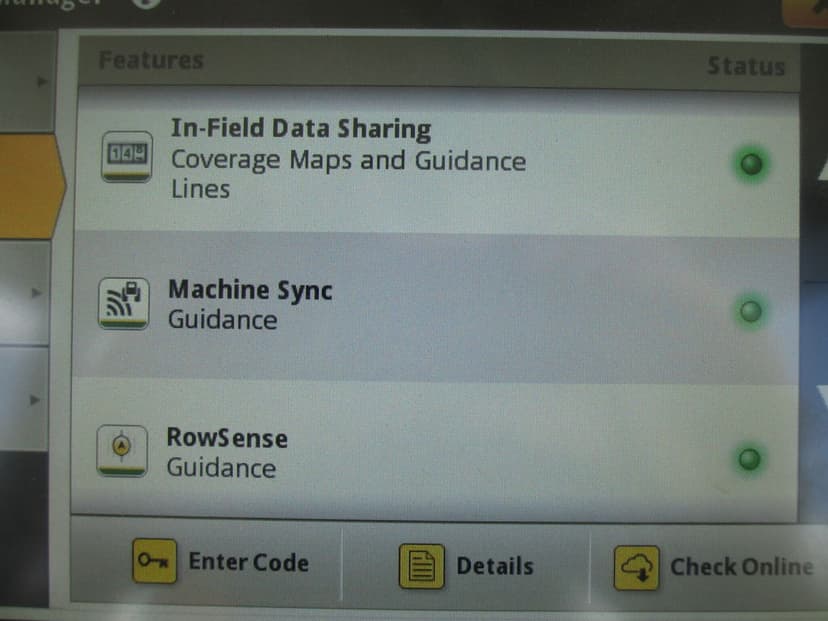The height and width of the screenshot is (621, 828).
Task: Open the Details button
Action: click(x=466, y=565)
